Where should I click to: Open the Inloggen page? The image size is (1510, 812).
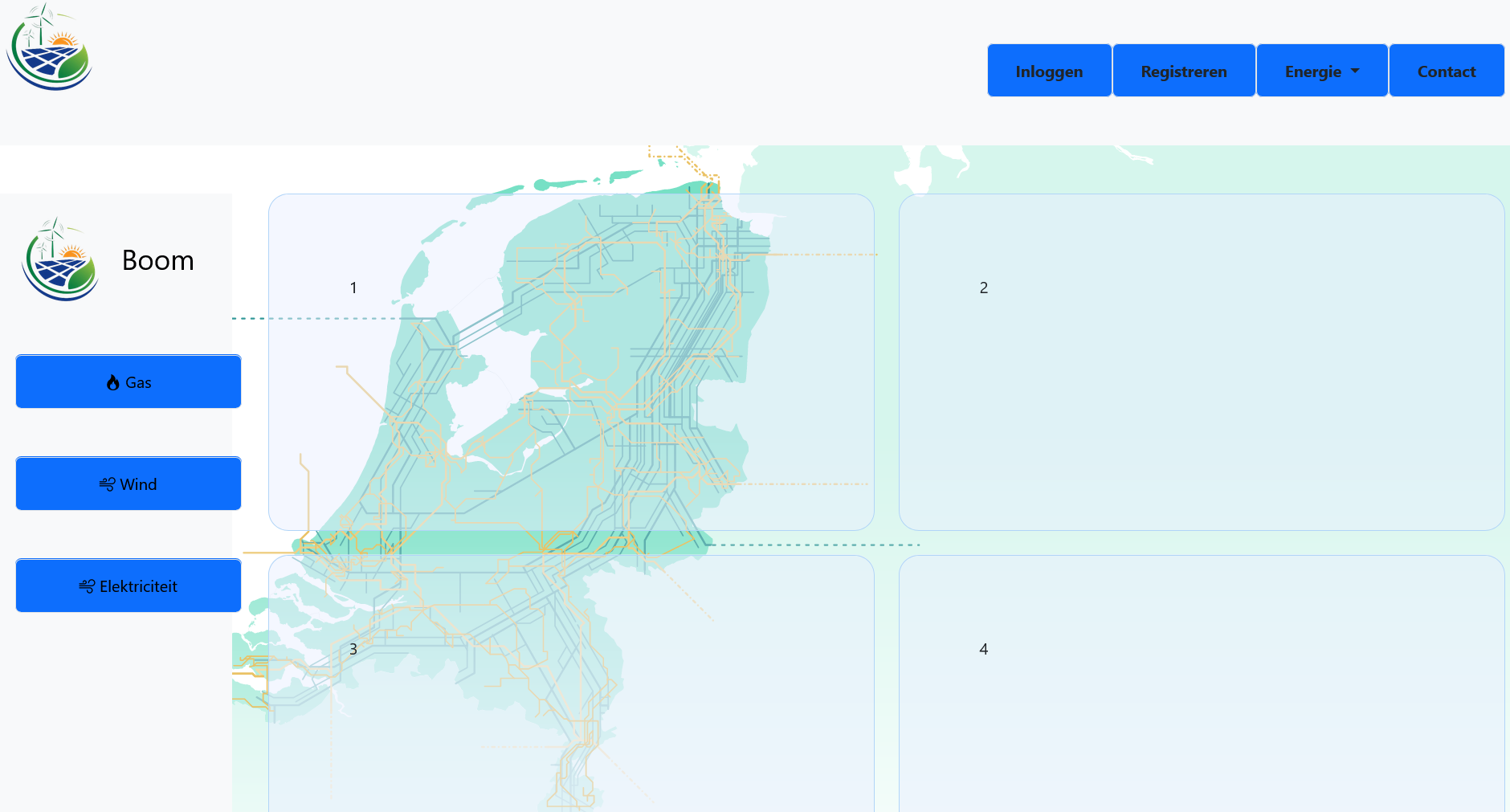1049,71
